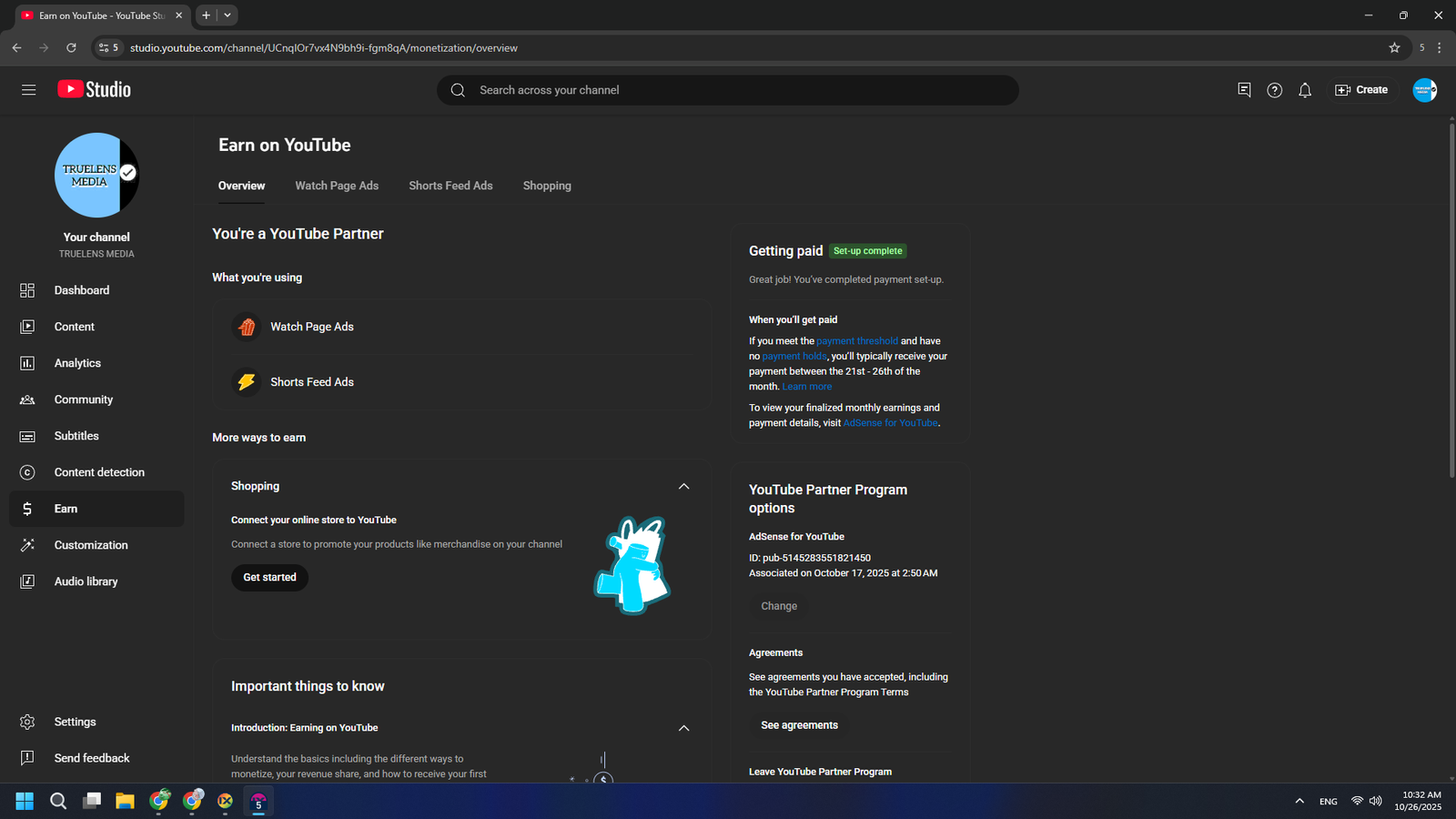Open the hamburger guide menu
This screenshot has width=1456, height=819.
pos(28,90)
